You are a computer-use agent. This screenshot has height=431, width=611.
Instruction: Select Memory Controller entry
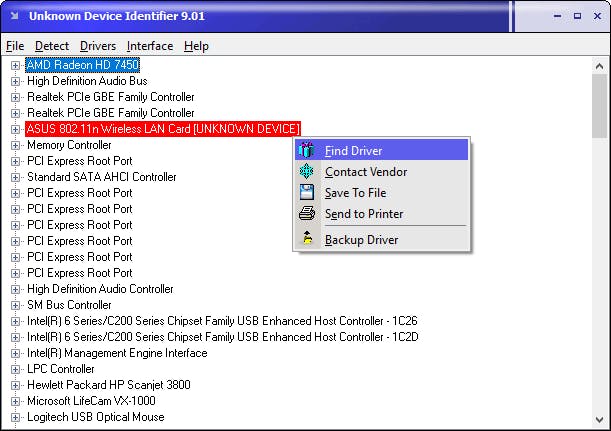[x=69, y=145]
